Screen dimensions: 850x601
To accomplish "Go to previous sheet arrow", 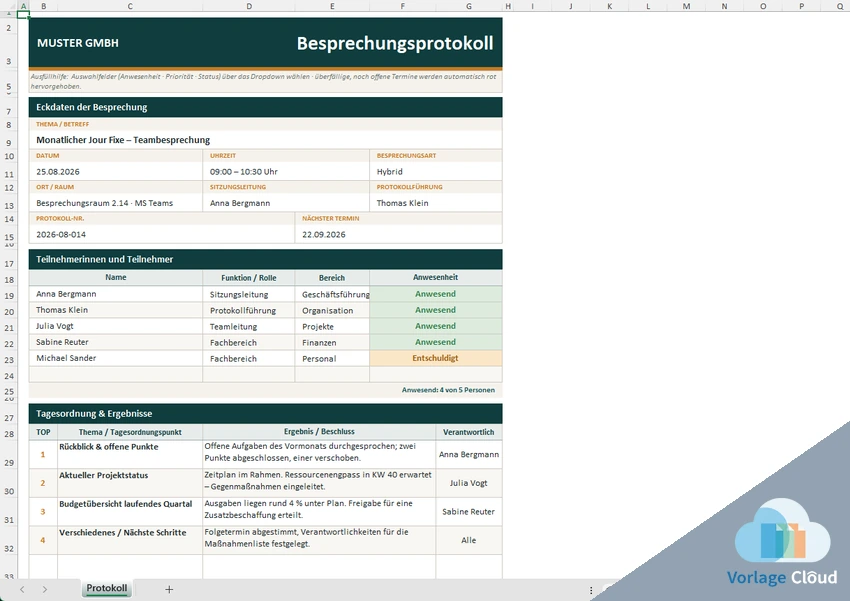I will tap(22, 589).
